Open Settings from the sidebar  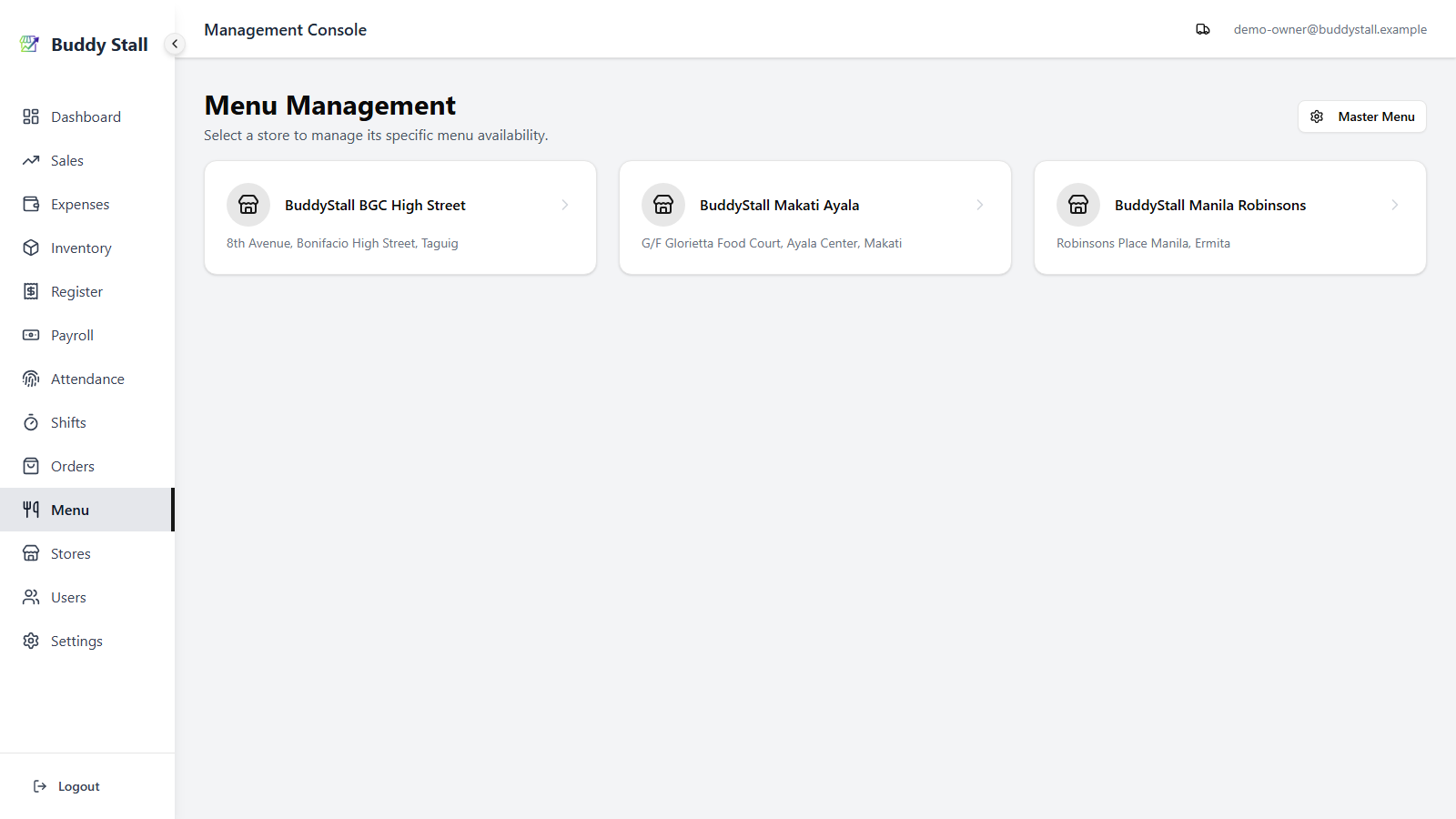86,641
